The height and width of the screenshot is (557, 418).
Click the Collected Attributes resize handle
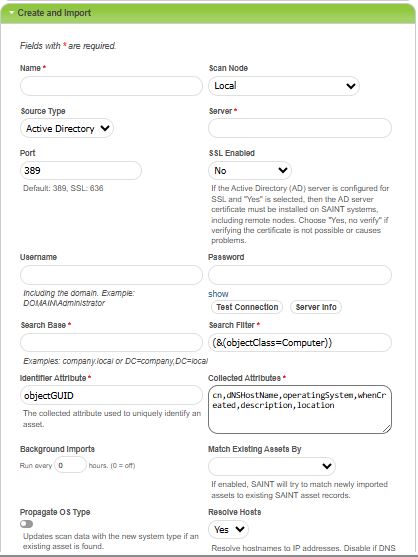tap(387, 429)
